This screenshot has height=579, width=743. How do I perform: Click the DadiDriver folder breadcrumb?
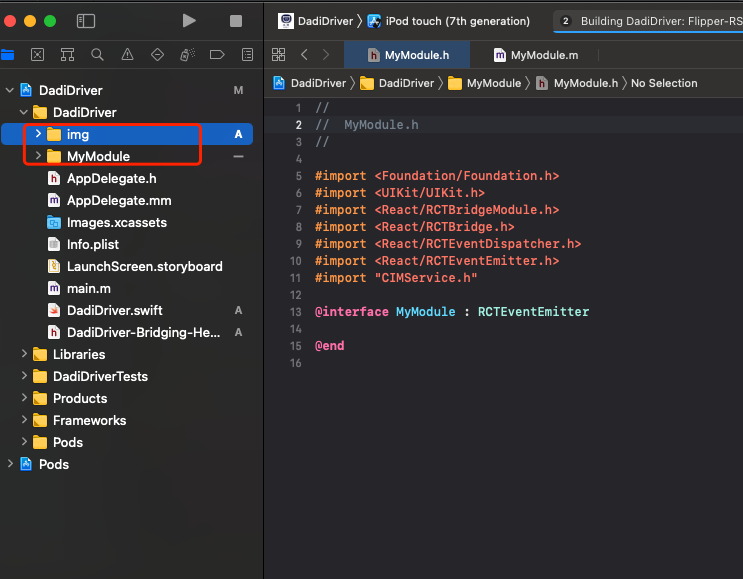point(397,83)
